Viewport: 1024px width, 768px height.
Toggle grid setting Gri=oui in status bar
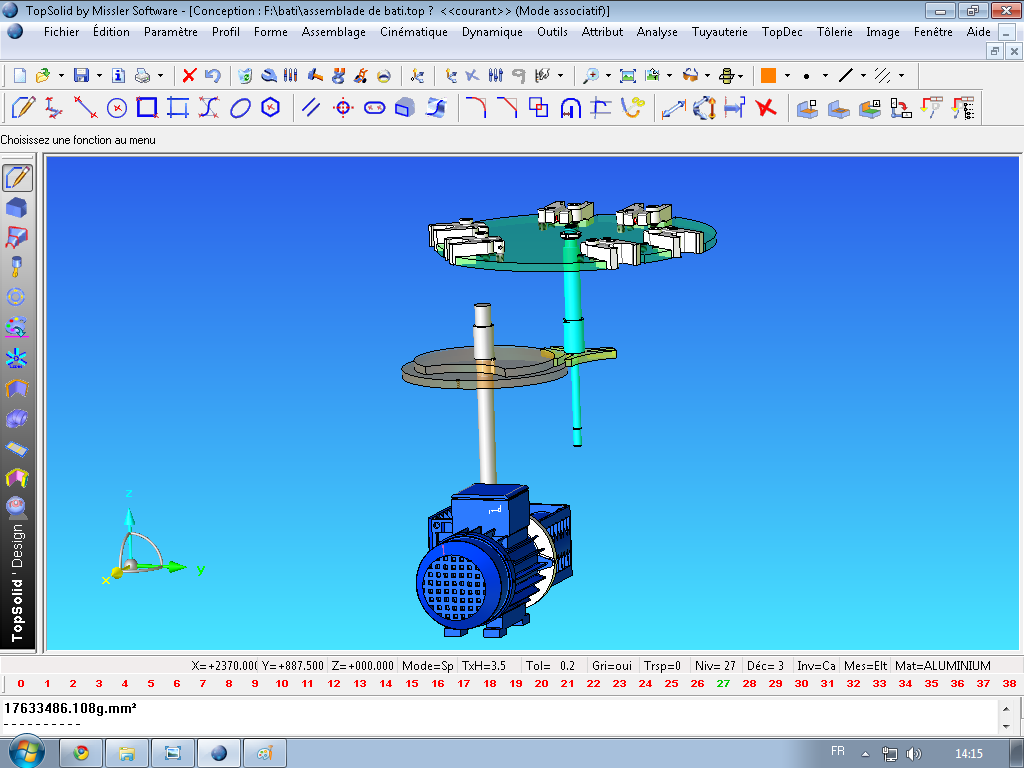614,665
